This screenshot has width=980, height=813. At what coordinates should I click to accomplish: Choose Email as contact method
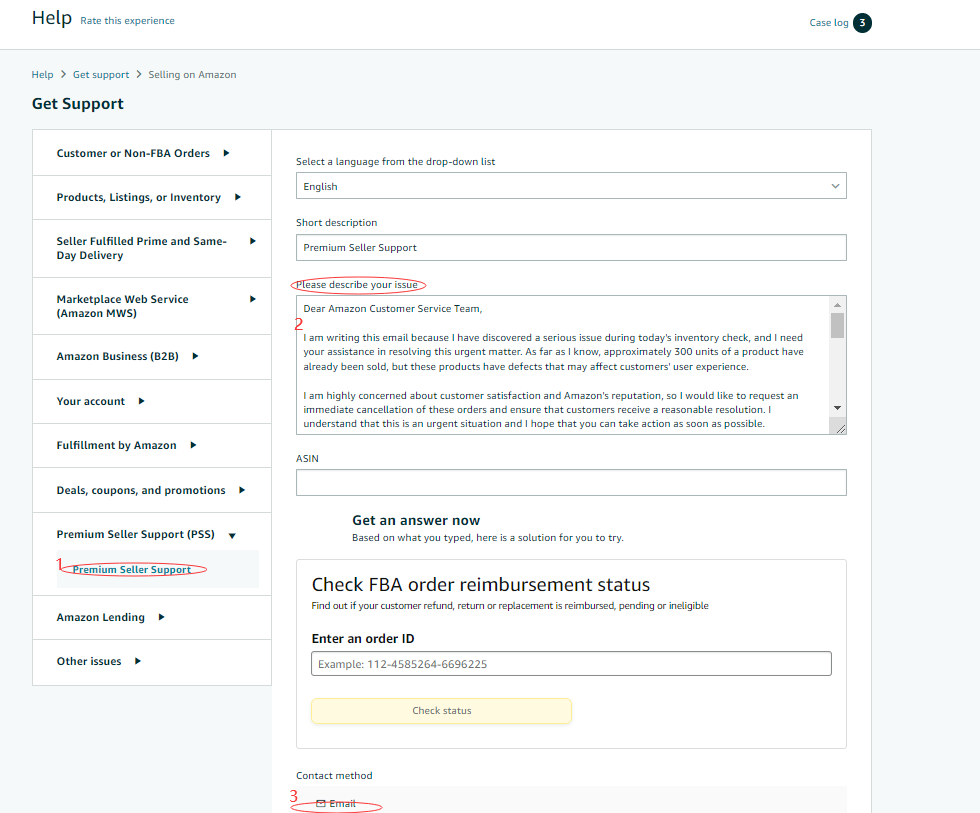(336, 804)
